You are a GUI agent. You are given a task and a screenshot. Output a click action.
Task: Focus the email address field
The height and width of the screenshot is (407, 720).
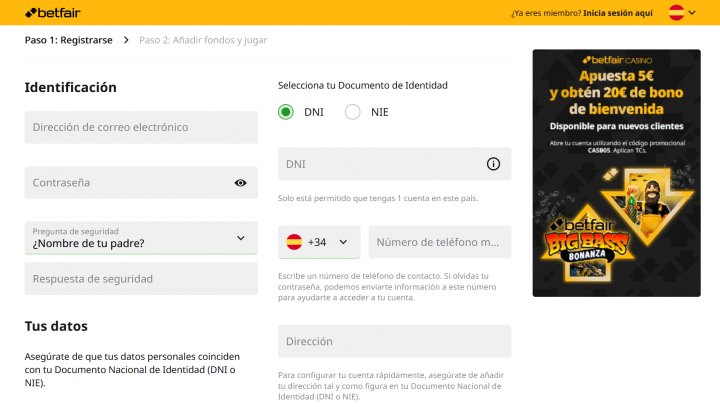(x=141, y=127)
